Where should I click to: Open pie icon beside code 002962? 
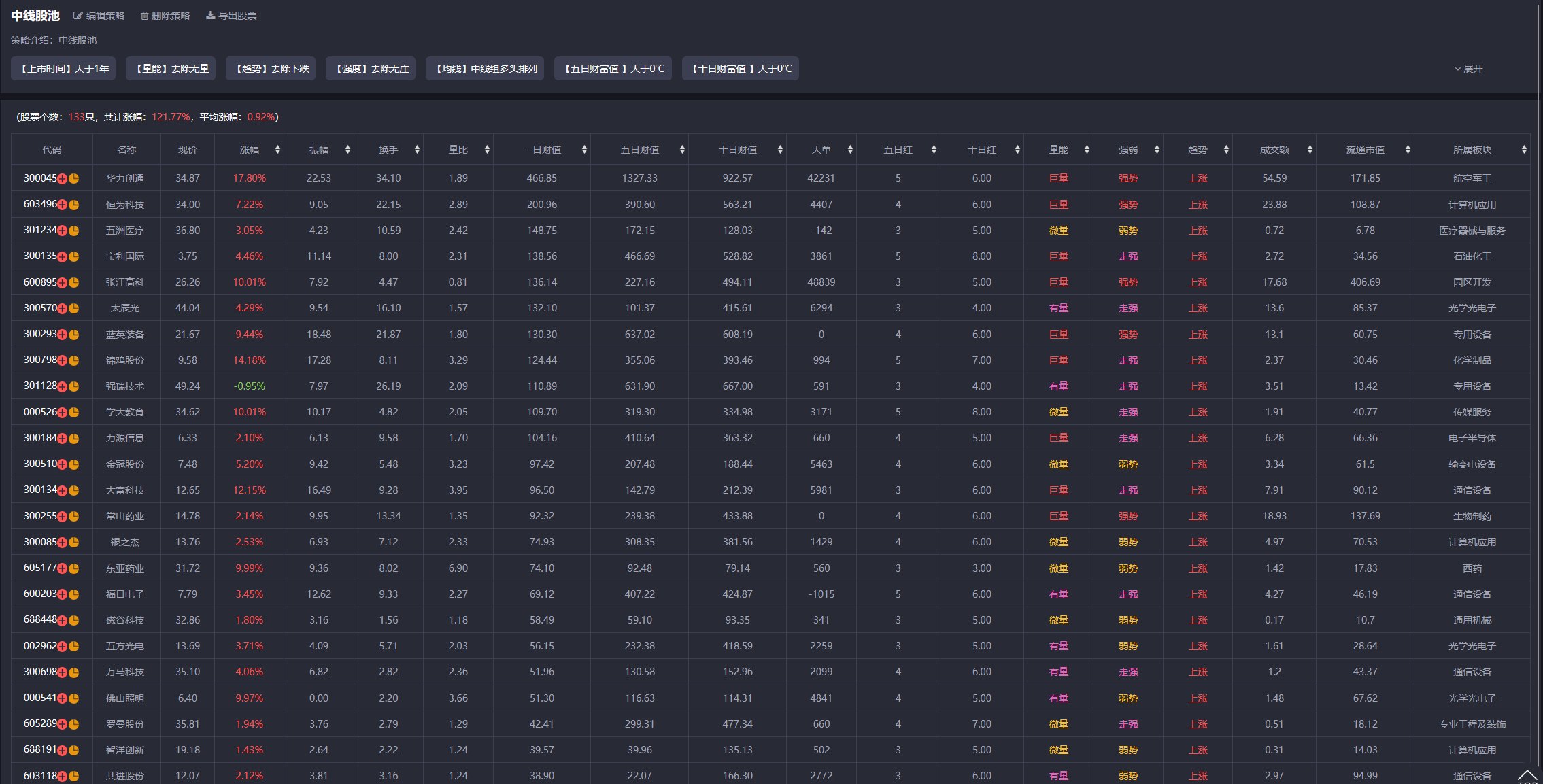[74, 647]
